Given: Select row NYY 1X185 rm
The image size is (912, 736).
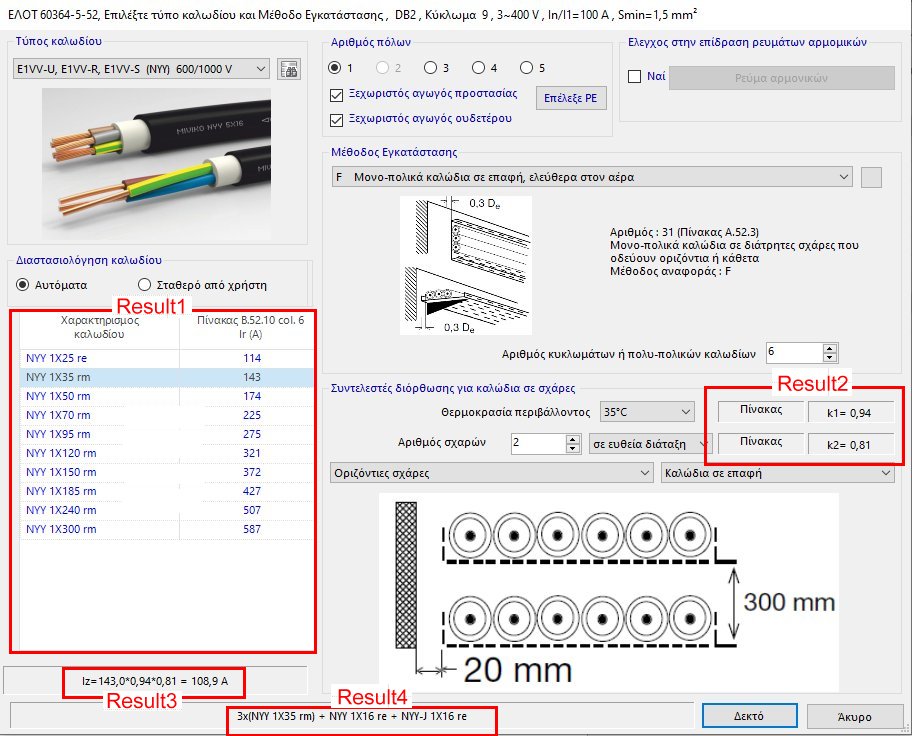Looking at the screenshot, I should tap(166, 491).
